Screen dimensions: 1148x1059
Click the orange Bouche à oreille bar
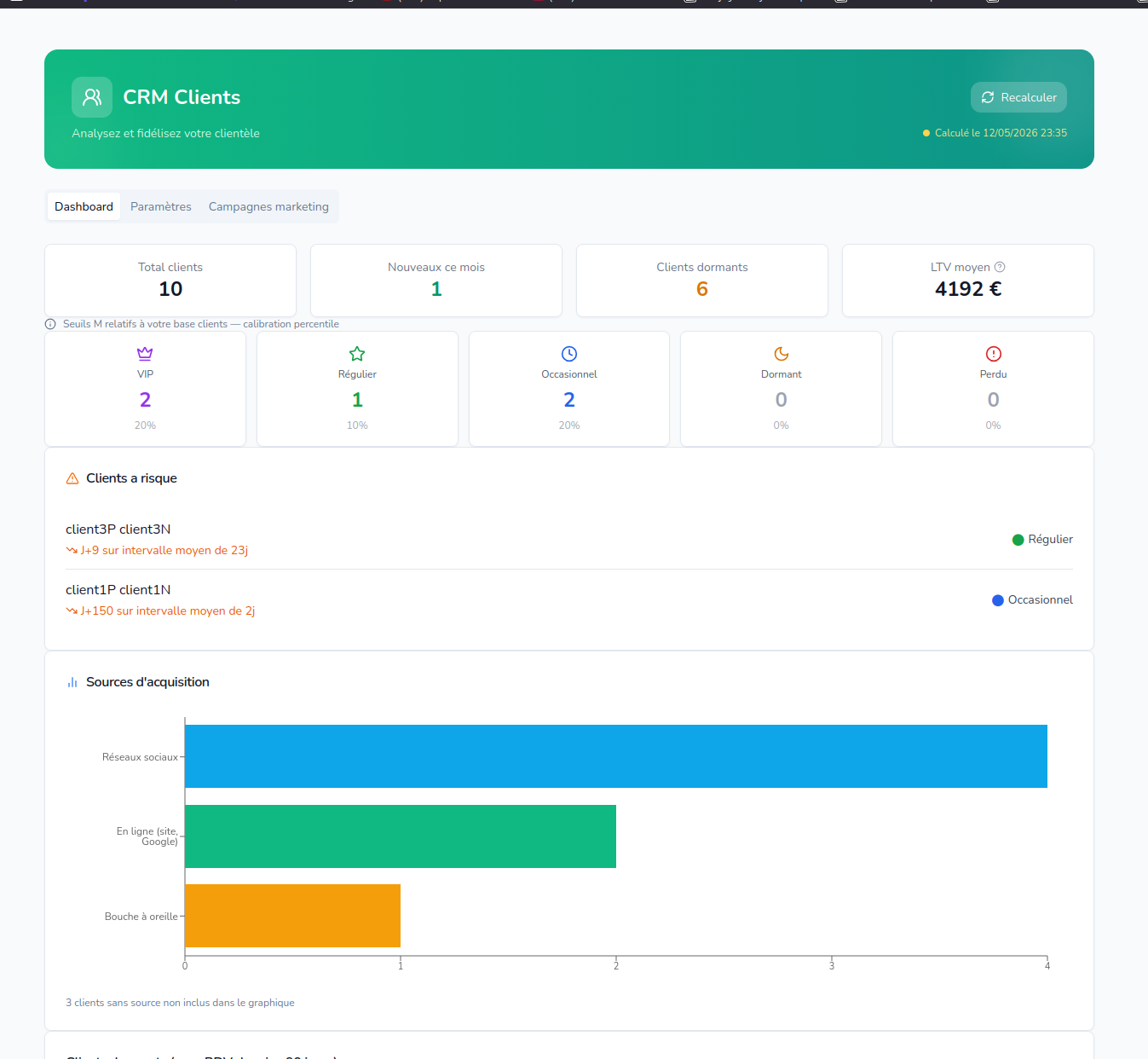point(292,916)
